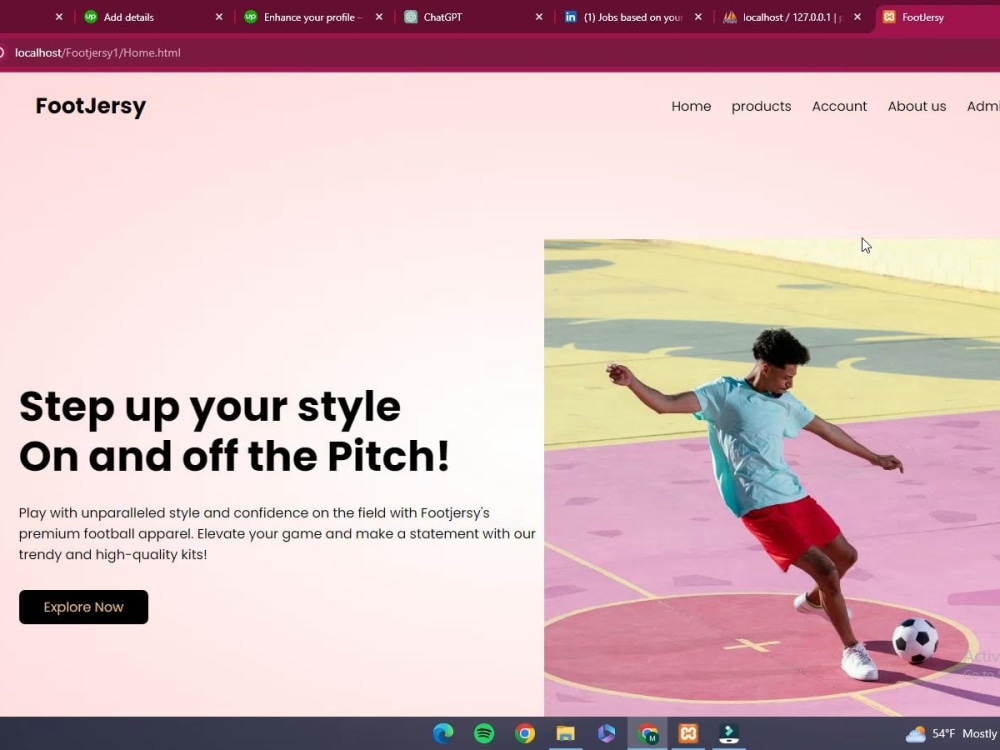The height and width of the screenshot is (750, 1000).
Task: Close the Add details tab
Action: point(219,17)
